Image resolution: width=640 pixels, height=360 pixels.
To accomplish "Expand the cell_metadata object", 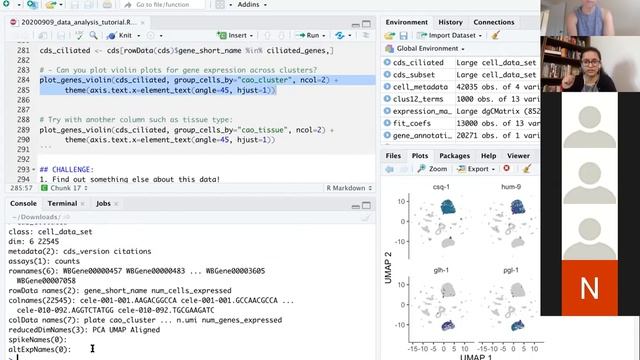I will pyautogui.click(x=387, y=87).
